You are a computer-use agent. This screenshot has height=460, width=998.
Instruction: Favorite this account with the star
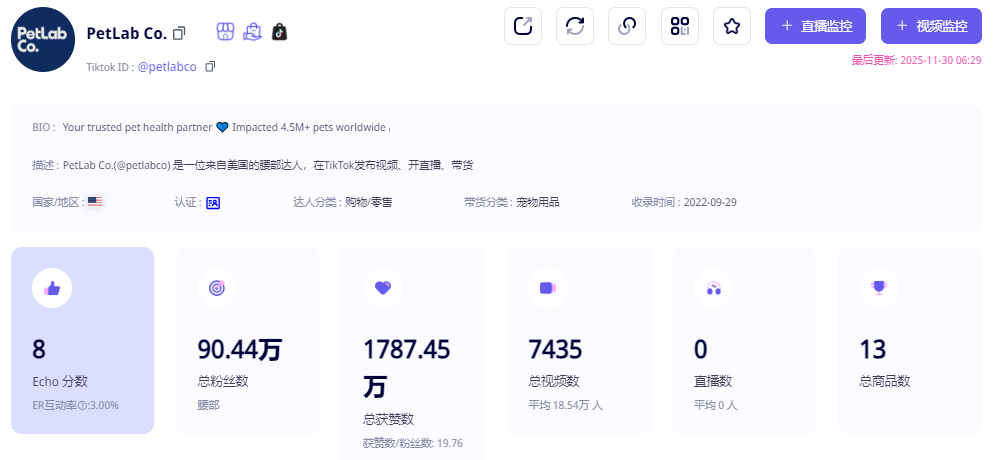[732, 26]
